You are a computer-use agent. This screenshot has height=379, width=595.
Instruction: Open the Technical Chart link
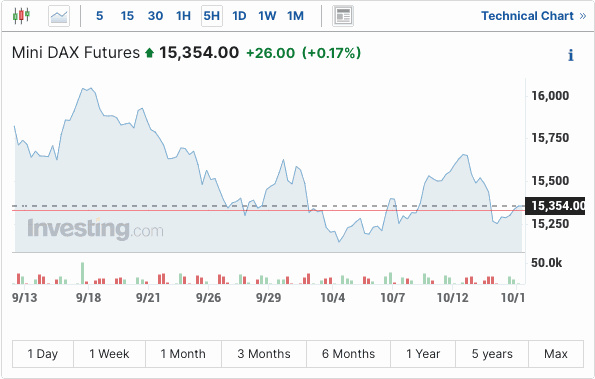click(534, 16)
